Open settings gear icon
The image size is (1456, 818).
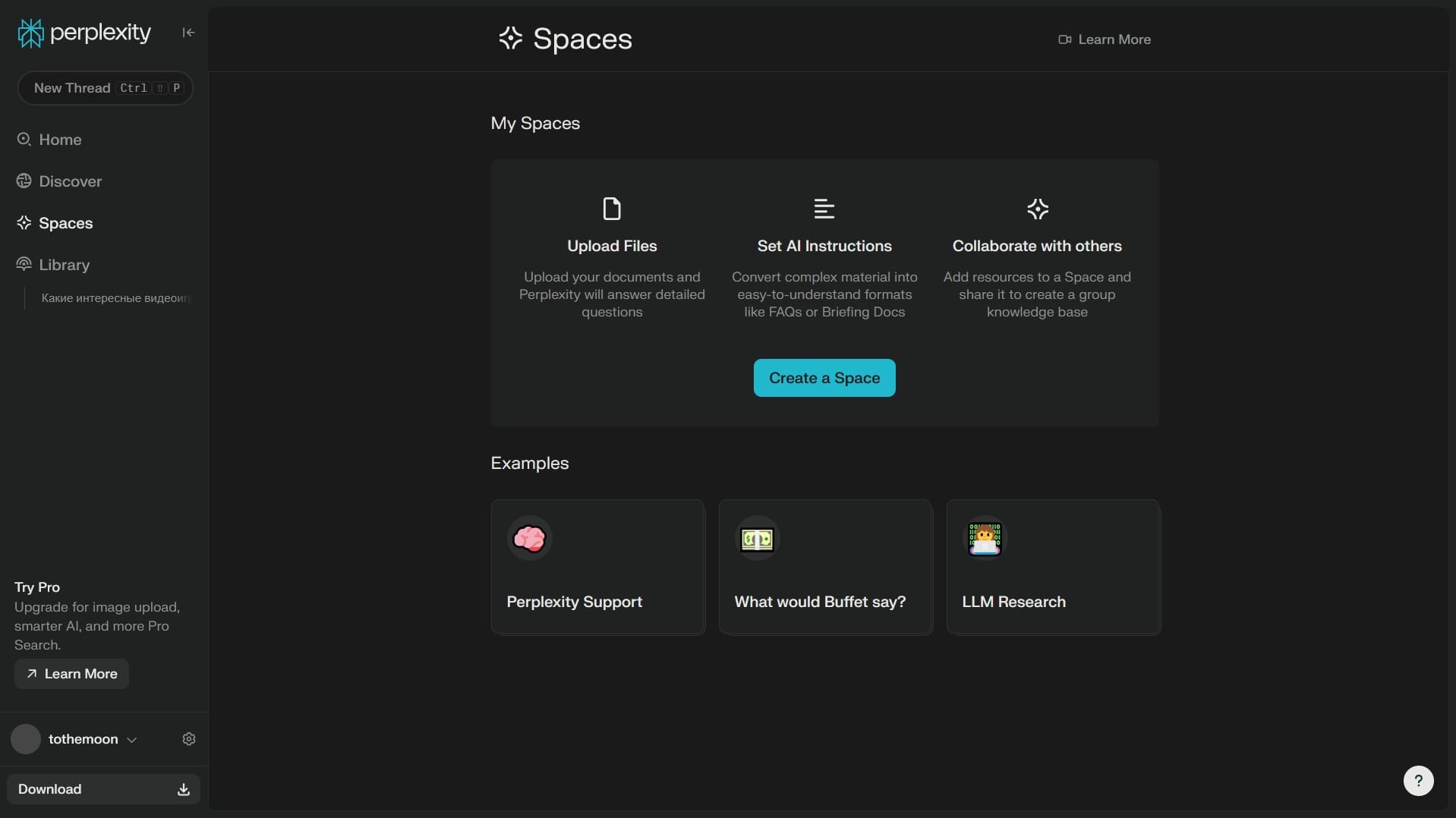(189, 739)
